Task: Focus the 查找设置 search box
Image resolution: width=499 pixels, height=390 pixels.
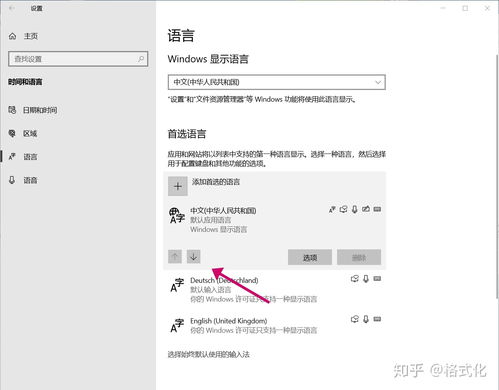Action: [x=78, y=59]
